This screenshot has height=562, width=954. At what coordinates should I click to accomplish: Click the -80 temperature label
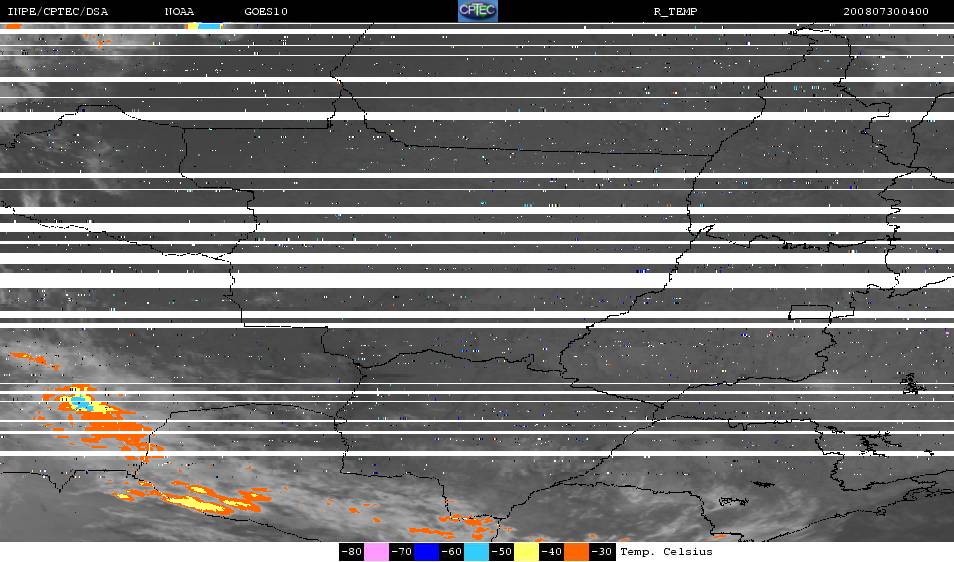[351, 552]
